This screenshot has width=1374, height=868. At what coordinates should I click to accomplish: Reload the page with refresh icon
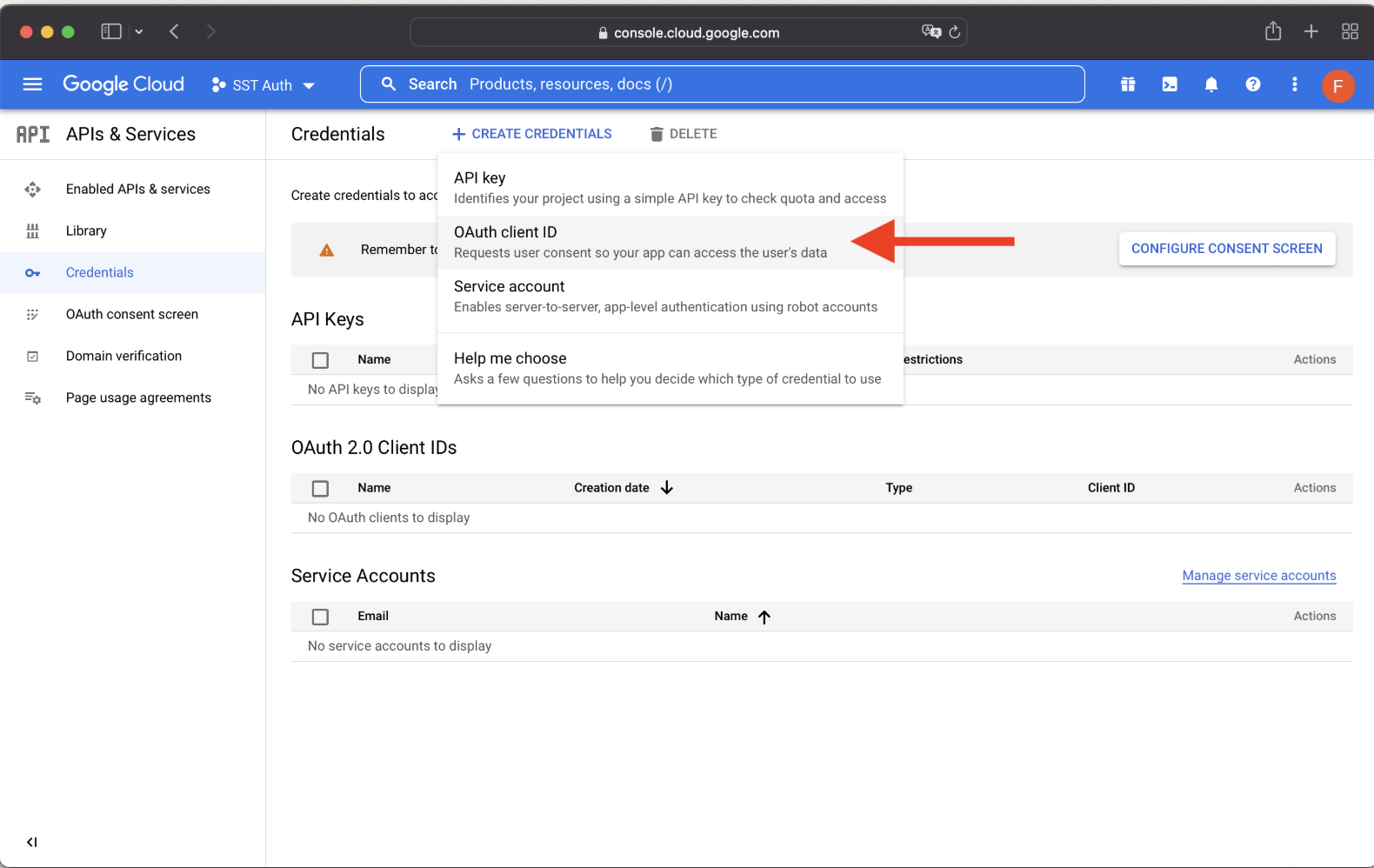click(954, 32)
